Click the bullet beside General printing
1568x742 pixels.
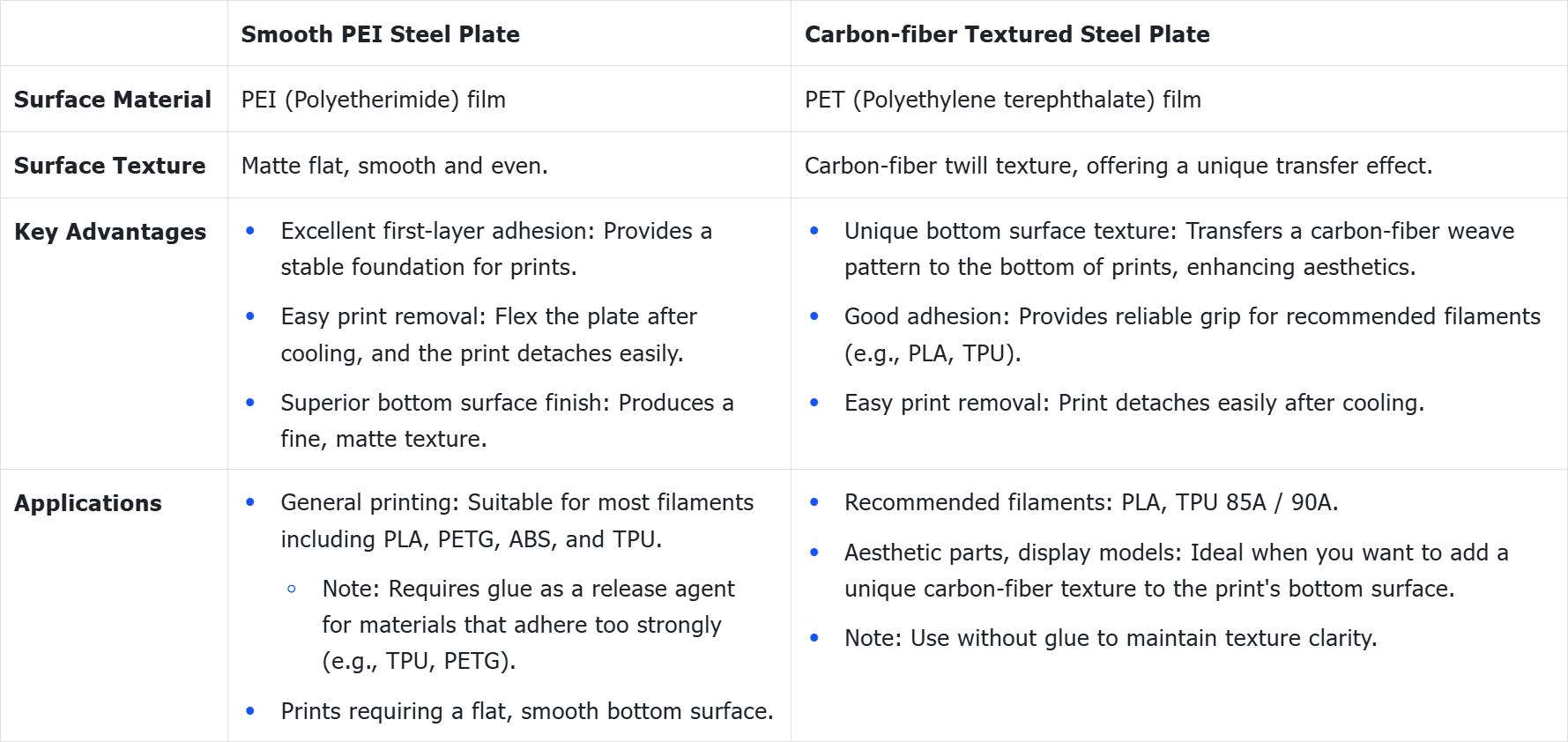250,502
